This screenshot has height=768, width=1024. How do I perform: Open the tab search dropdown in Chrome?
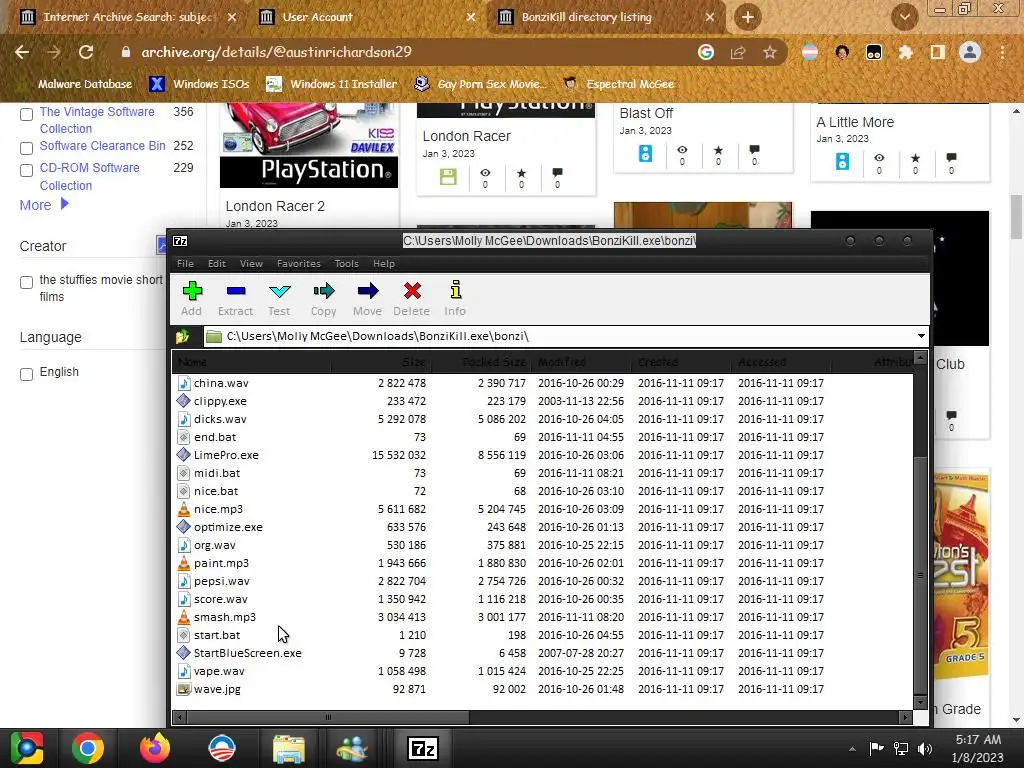click(904, 18)
